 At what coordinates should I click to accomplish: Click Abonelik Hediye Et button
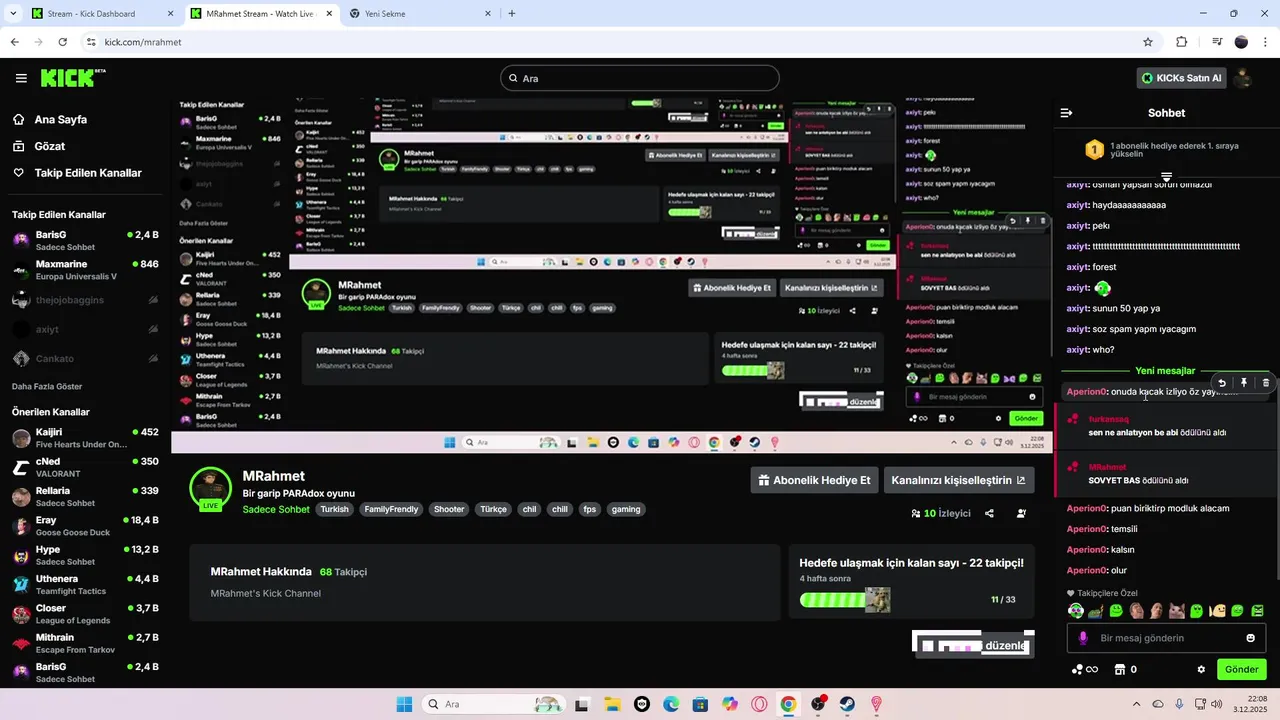(x=814, y=480)
